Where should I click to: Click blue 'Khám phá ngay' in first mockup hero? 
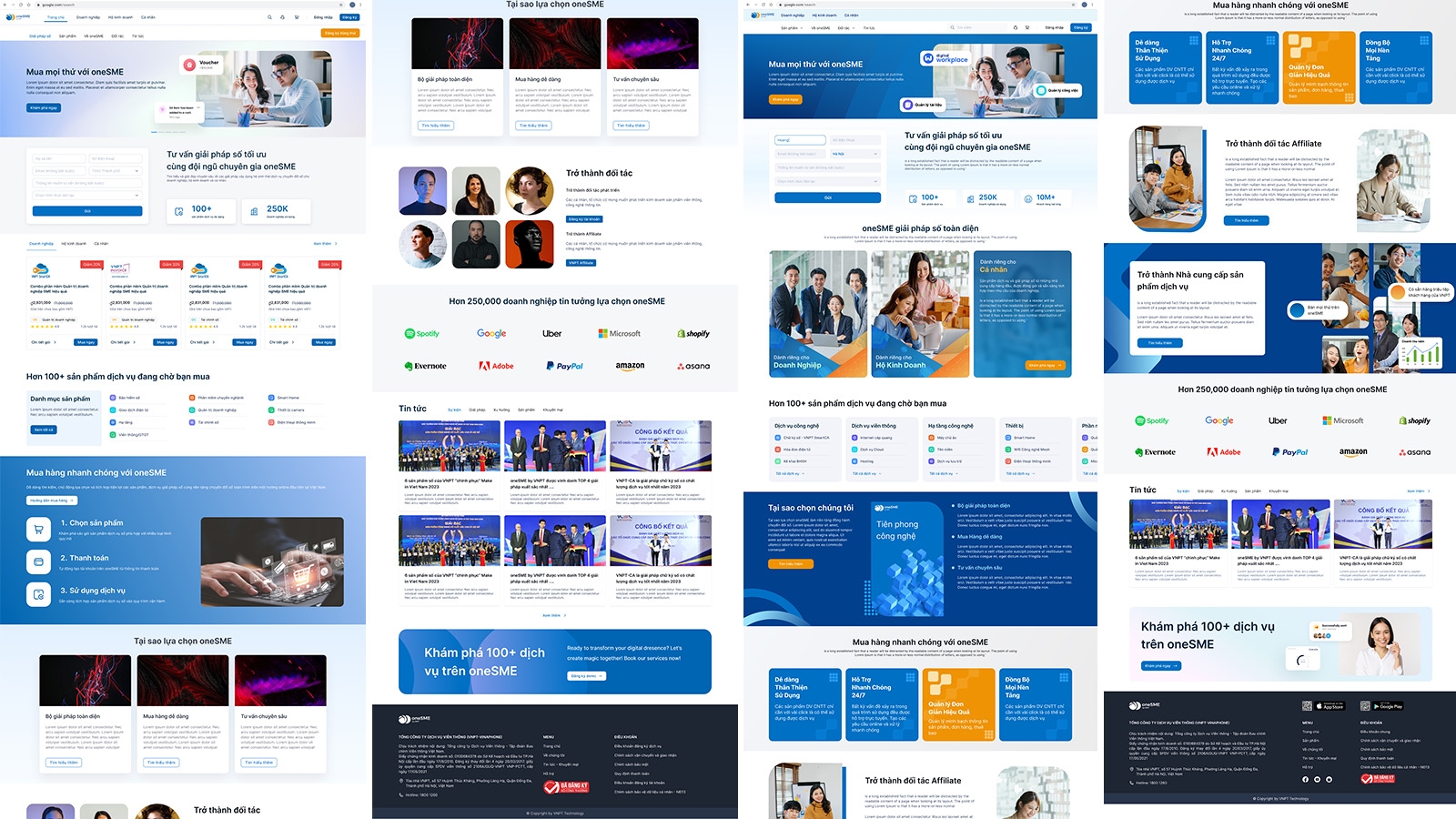click(x=44, y=107)
